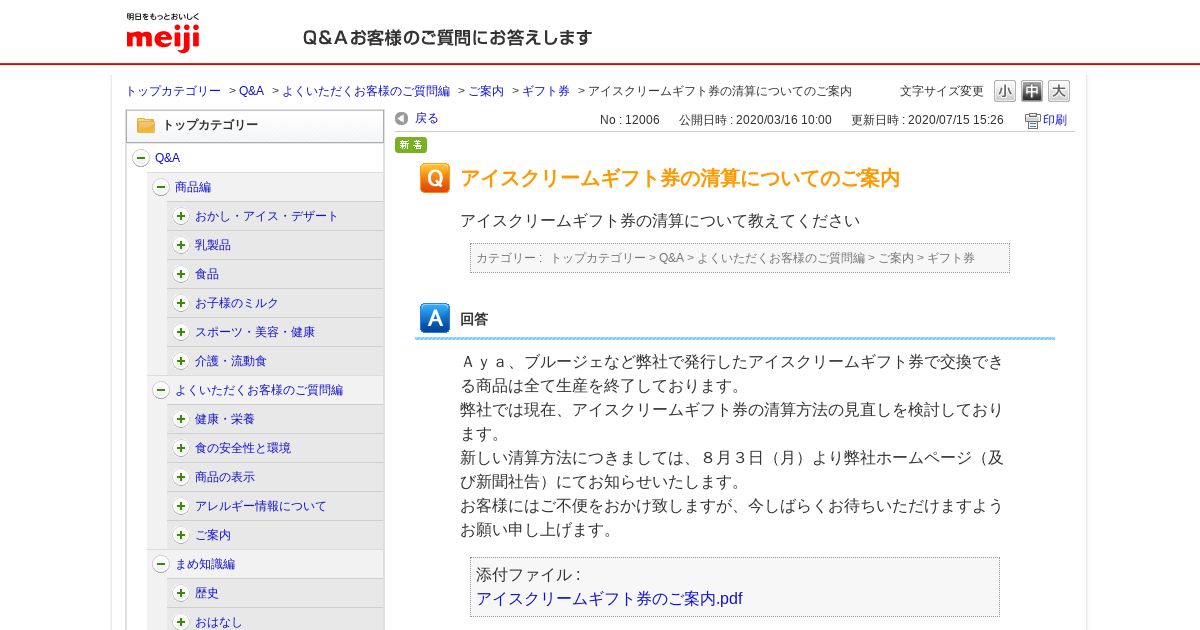Click the title アイスクリームギフト券の清算についてのご案内
Image resolution: width=1200 pixels, height=630 pixels.
[680, 178]
